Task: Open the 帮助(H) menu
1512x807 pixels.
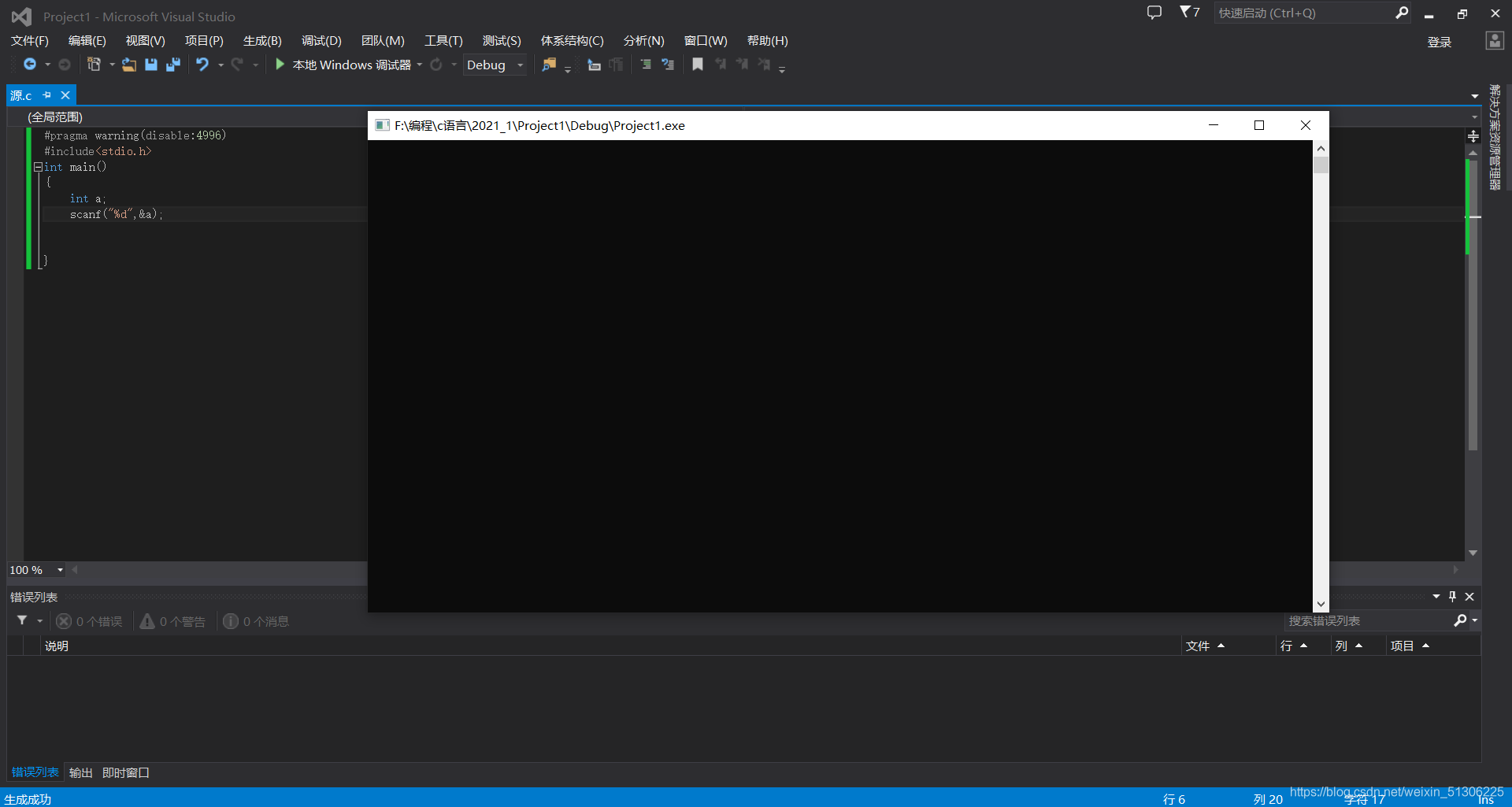Action: tap(768, 41)
